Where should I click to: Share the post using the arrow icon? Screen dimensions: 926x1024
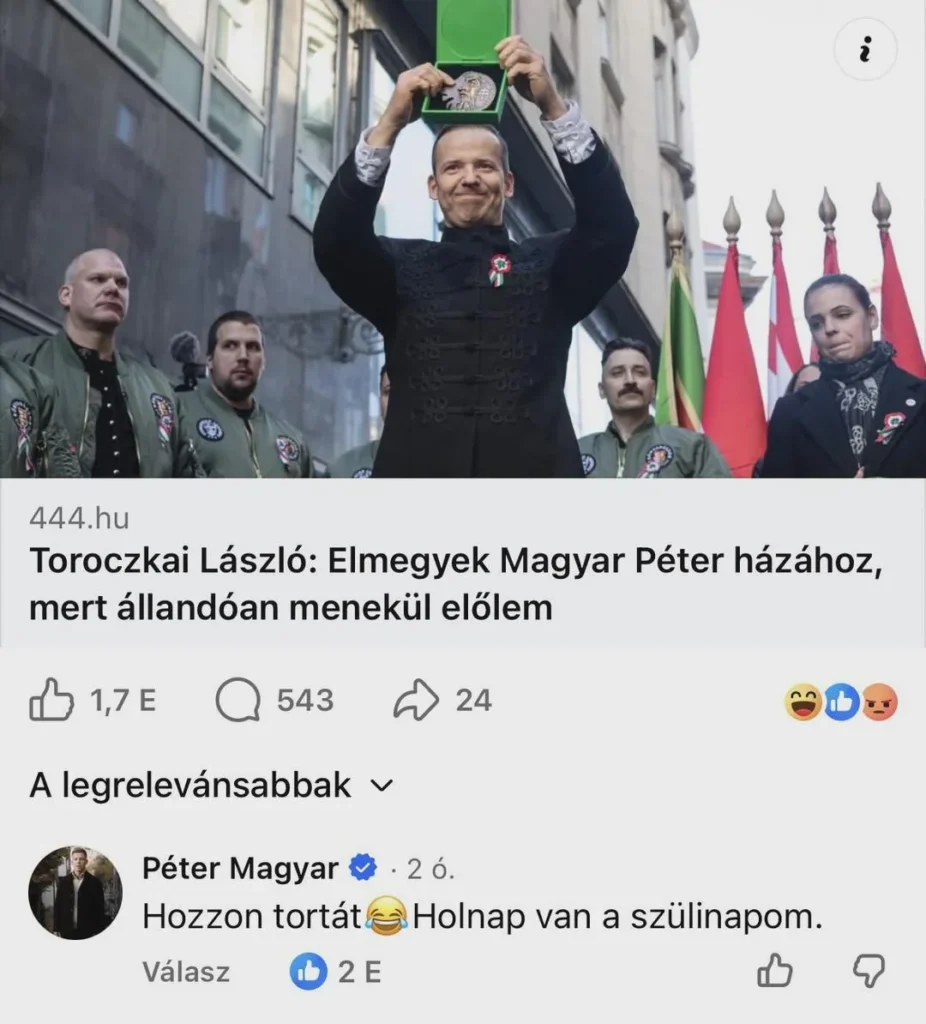pyautogui.click(x=416, y=700)
